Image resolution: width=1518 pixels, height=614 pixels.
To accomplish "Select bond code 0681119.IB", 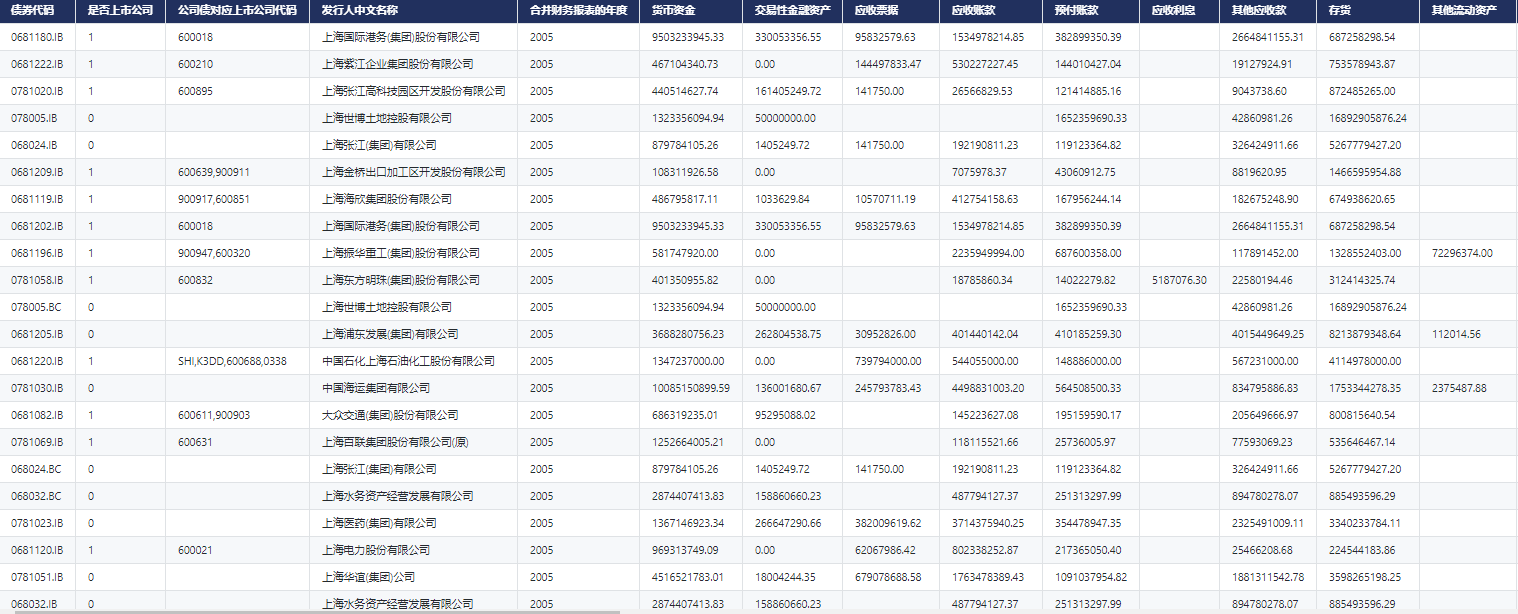I will pos(37,199).
